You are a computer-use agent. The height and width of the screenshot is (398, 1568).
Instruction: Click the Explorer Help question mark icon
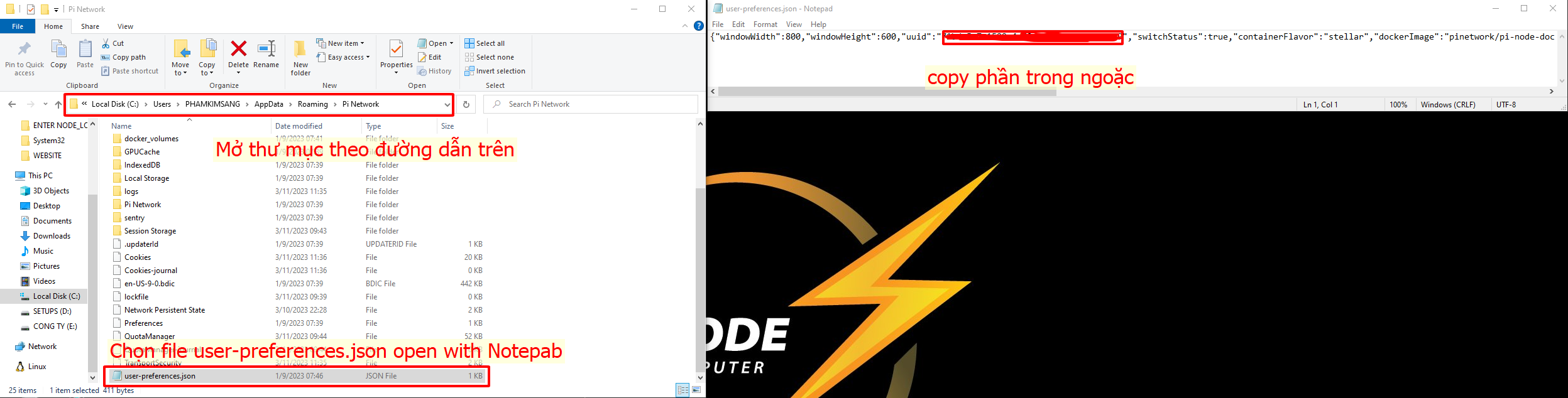pyautogui.click(x=698, y=26)
